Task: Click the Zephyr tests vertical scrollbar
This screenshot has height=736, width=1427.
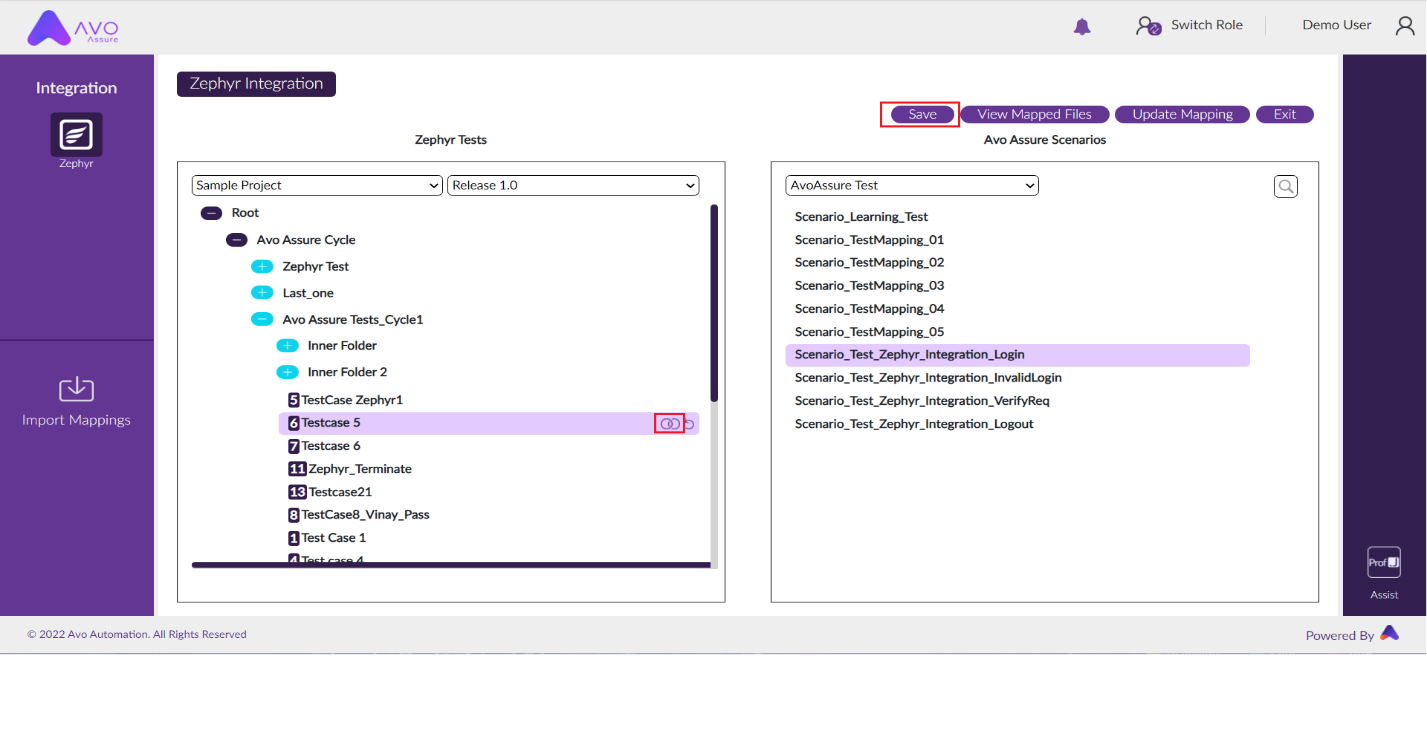Action: point(714,303)
